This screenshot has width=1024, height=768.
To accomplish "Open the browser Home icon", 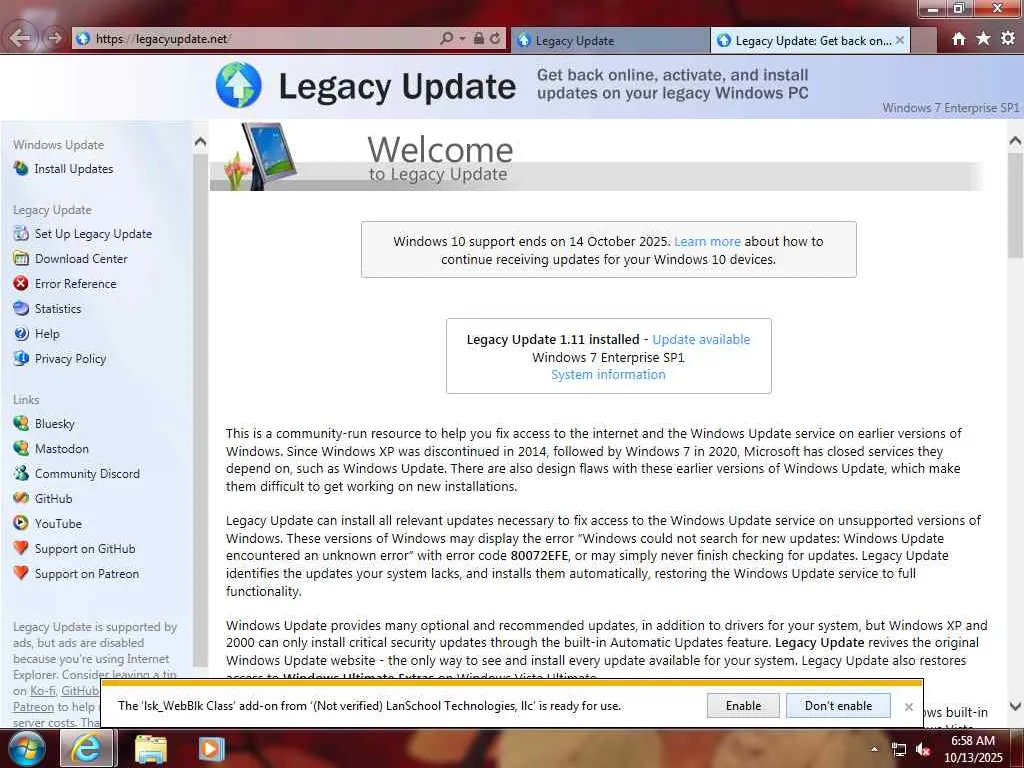I will [958, 39].
